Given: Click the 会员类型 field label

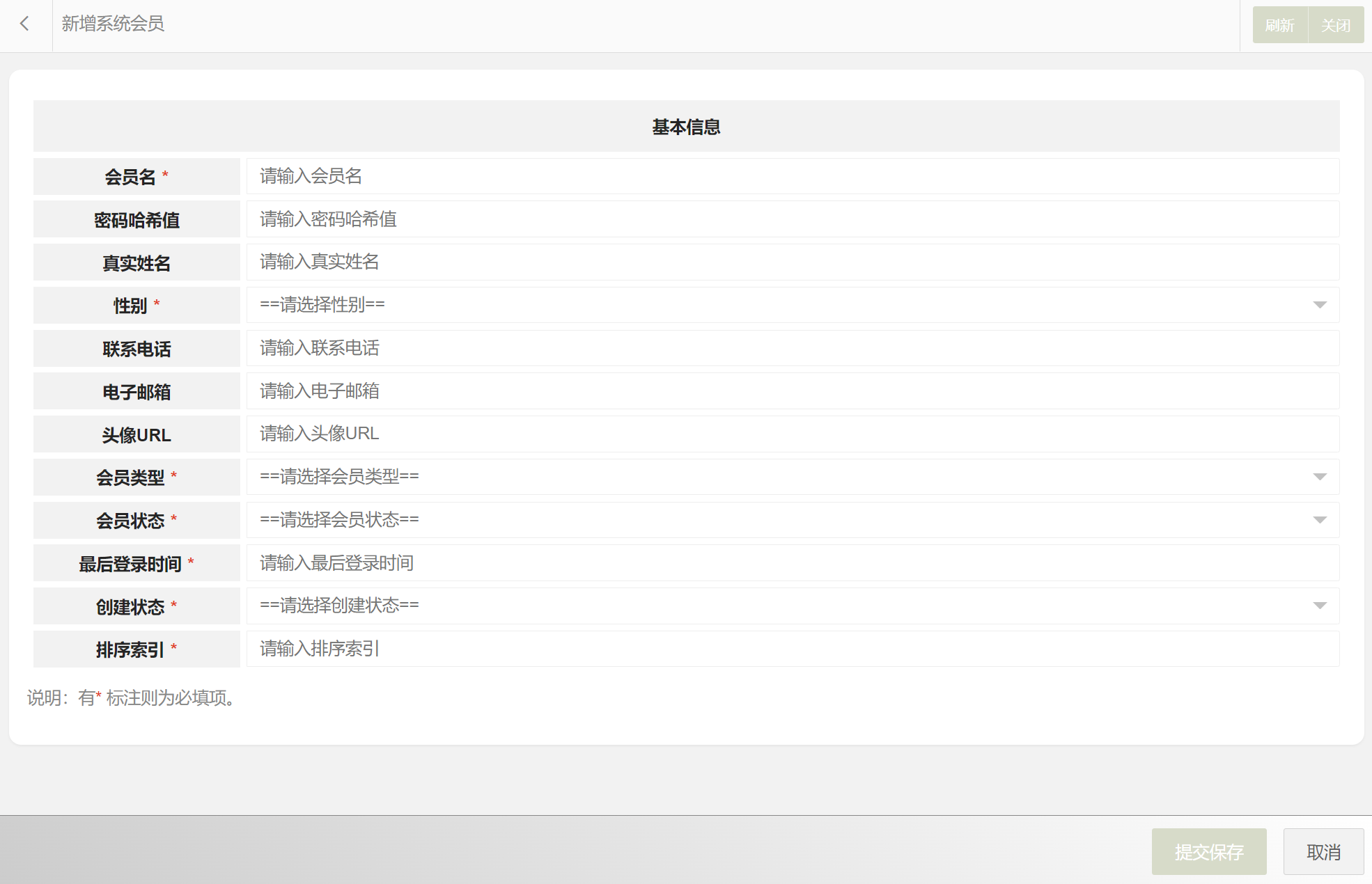Looking at the screenshot, I should pyautogui.click(x=130, y=477).
